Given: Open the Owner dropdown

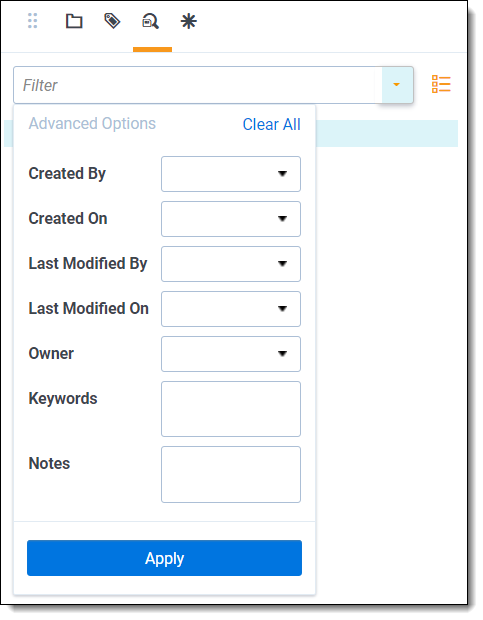Looking at the screenshot, I should point(231,354).
